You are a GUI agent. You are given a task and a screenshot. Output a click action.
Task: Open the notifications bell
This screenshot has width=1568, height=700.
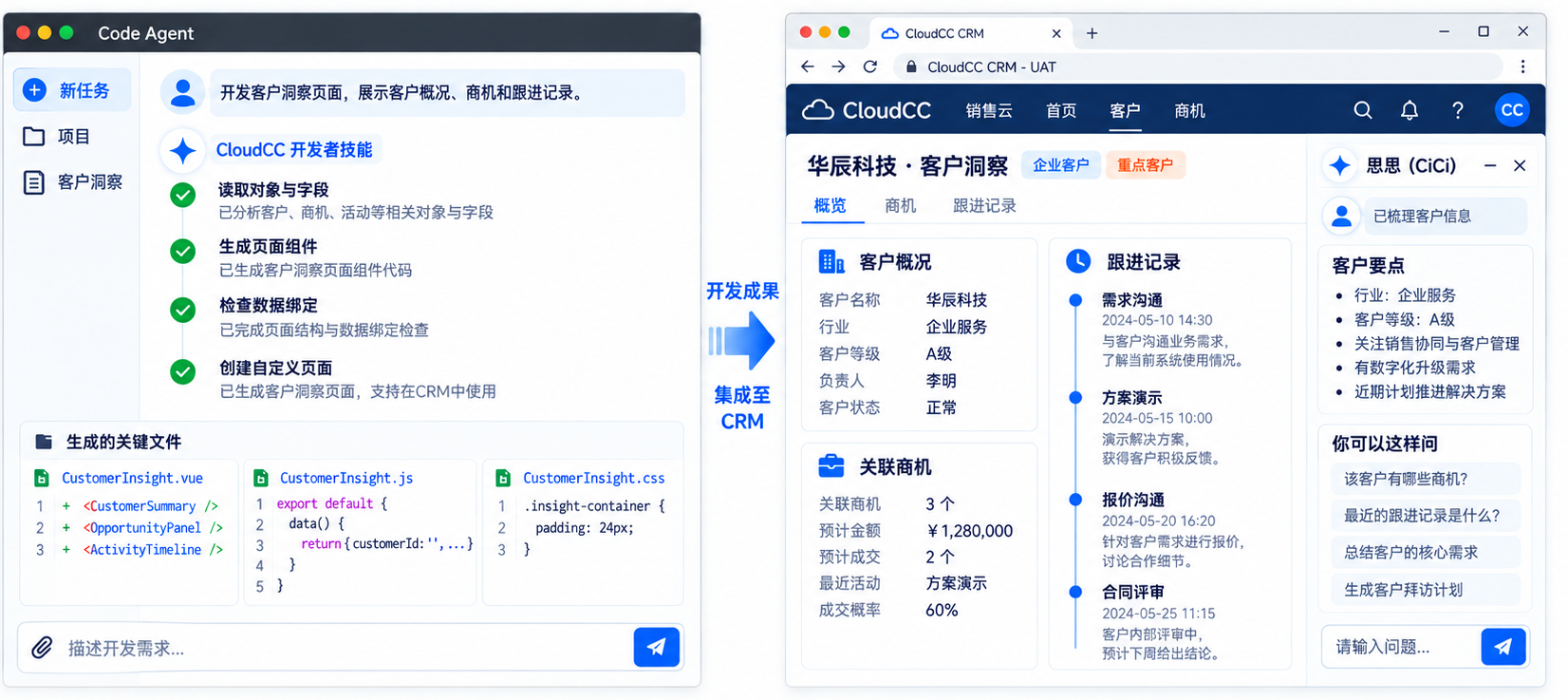[1409, 110]
